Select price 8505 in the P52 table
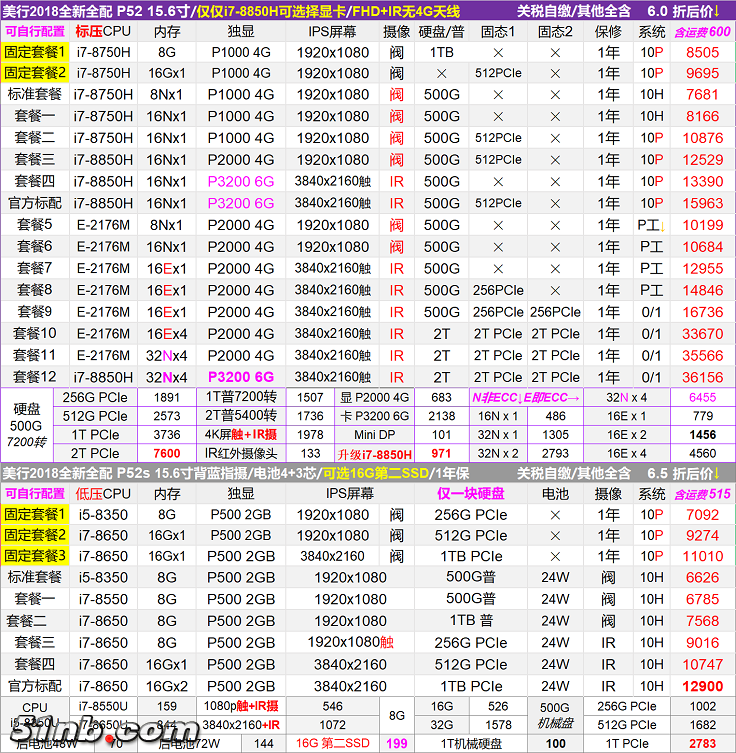Screen dimensions: 736x753 [x=702, y=52]
